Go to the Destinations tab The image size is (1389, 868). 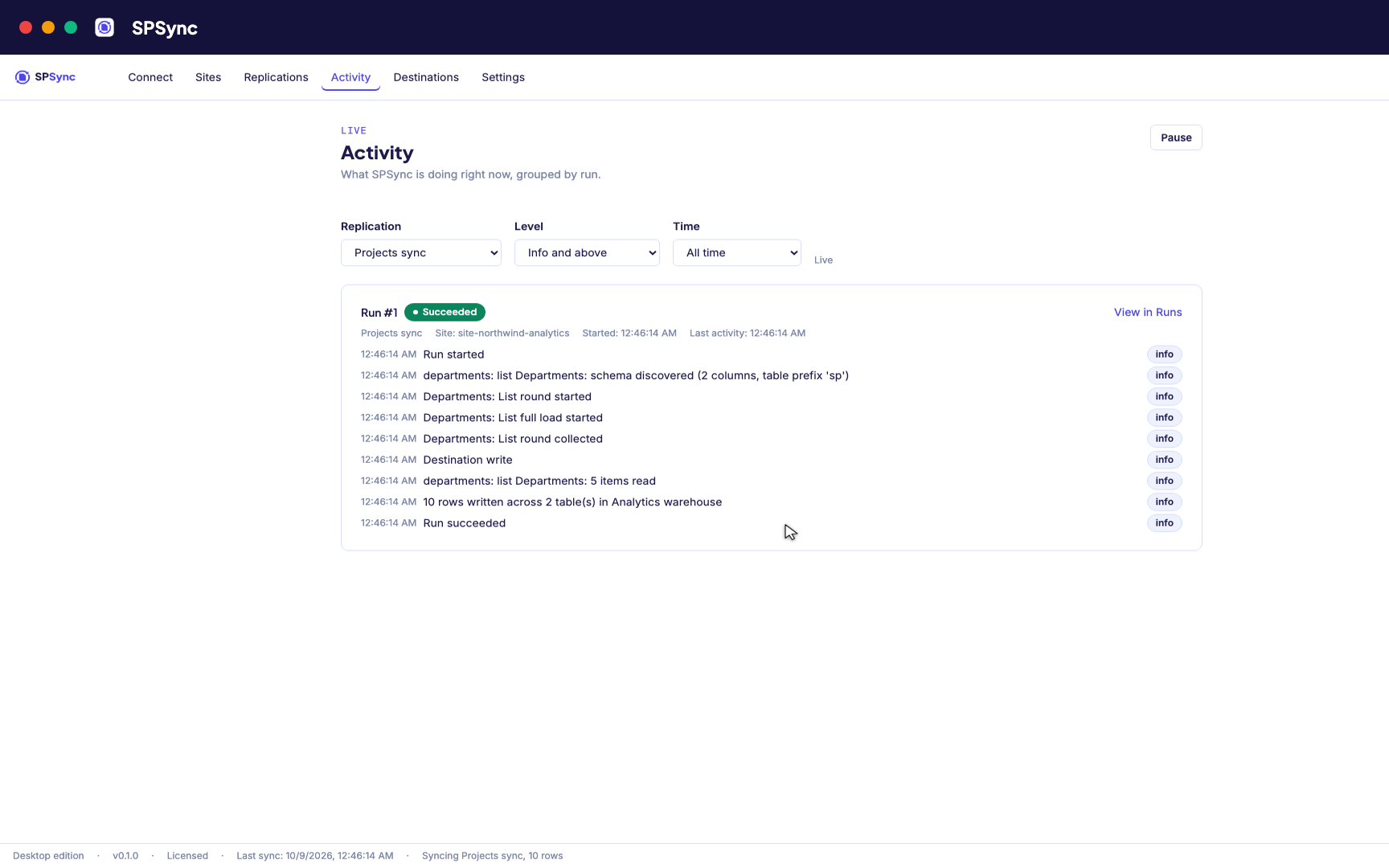coord(426,77)
